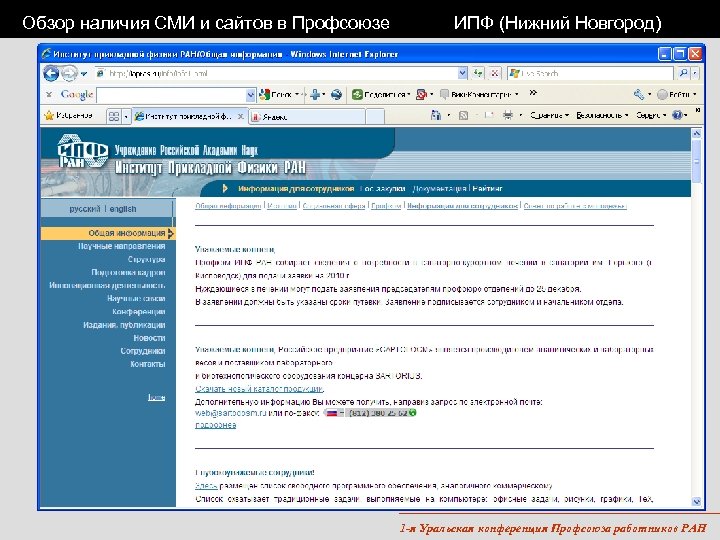The height and width of the screenshot is (540, 720).
Task: Open Рейтинг link in banner
Action: pos(487,189)
